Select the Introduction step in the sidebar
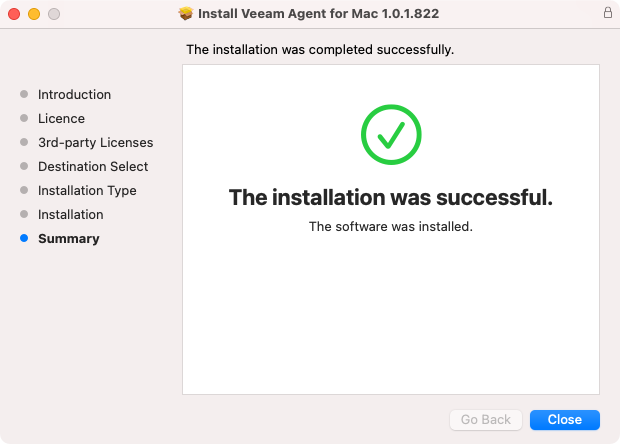 74,95
